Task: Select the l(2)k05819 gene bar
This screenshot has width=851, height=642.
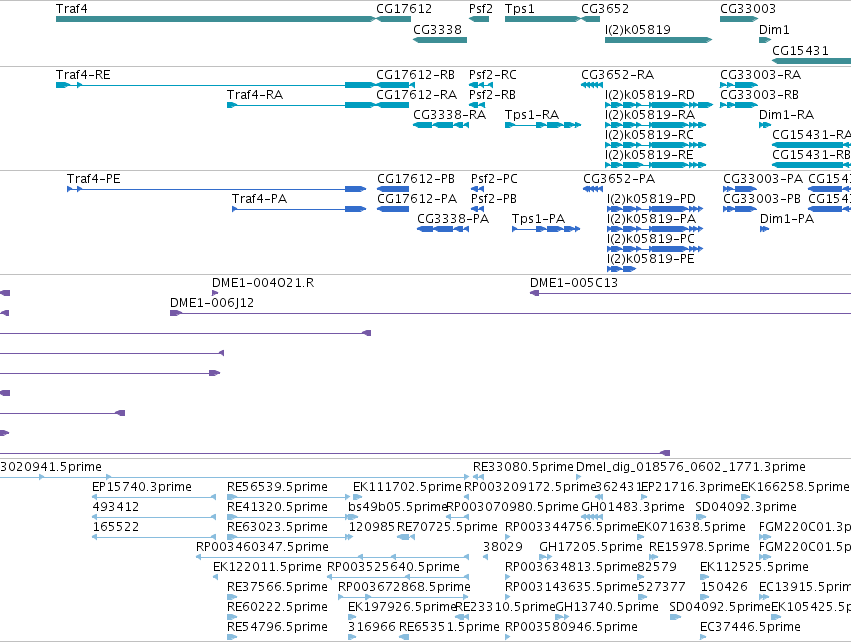Action: 658,40
